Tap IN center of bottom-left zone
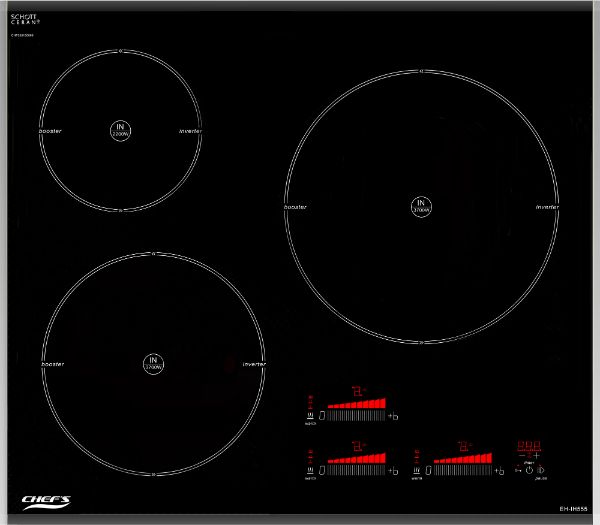 click(x=153, y=363)
